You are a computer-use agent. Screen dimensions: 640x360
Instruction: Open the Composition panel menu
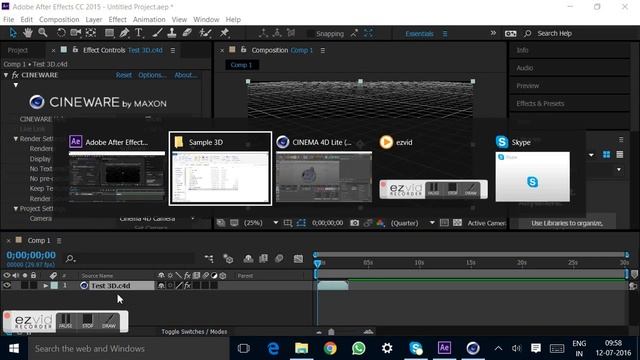click(322, 50)
